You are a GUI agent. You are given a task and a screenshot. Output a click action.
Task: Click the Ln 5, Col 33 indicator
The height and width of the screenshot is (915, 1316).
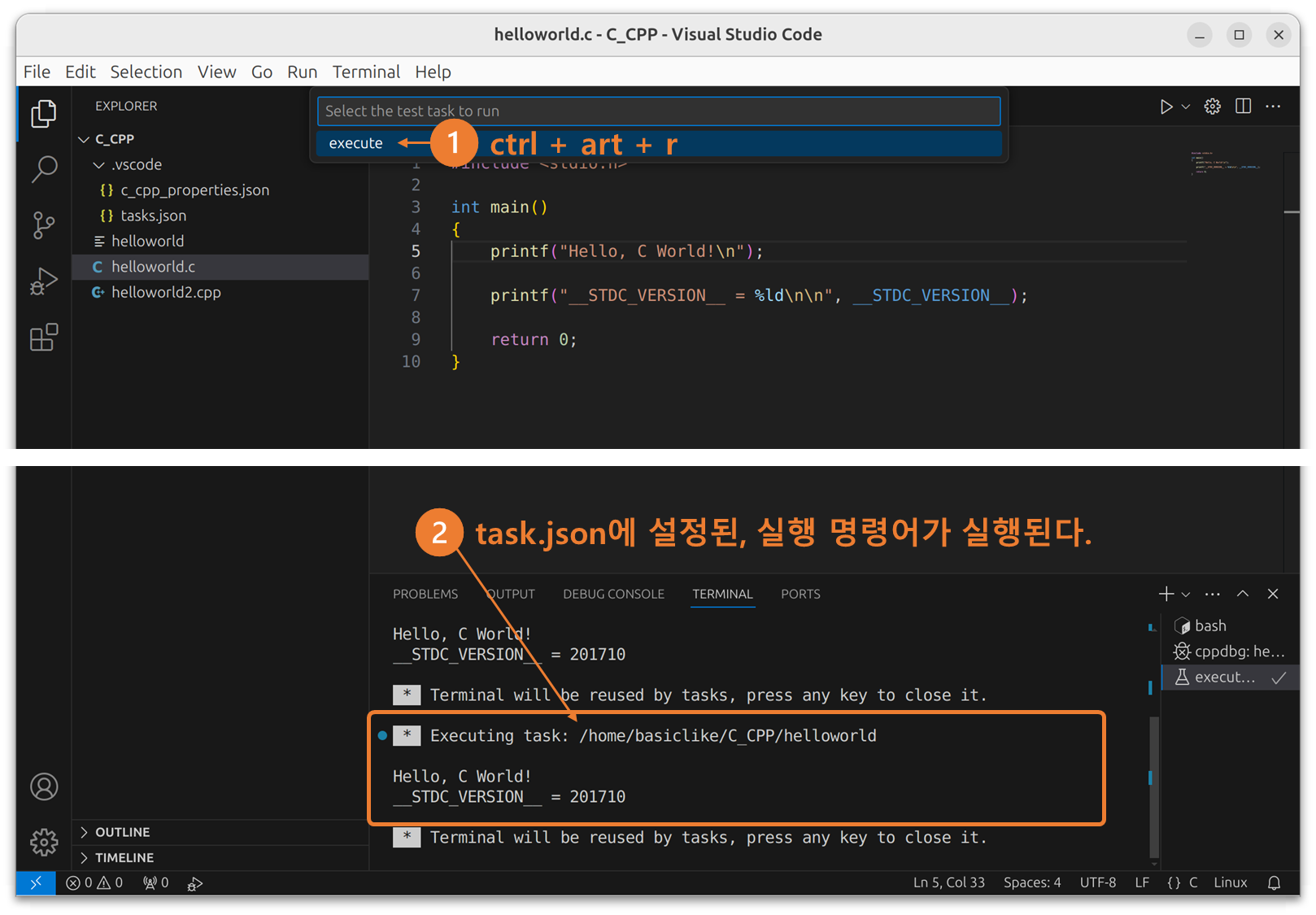tap(948, 883)
